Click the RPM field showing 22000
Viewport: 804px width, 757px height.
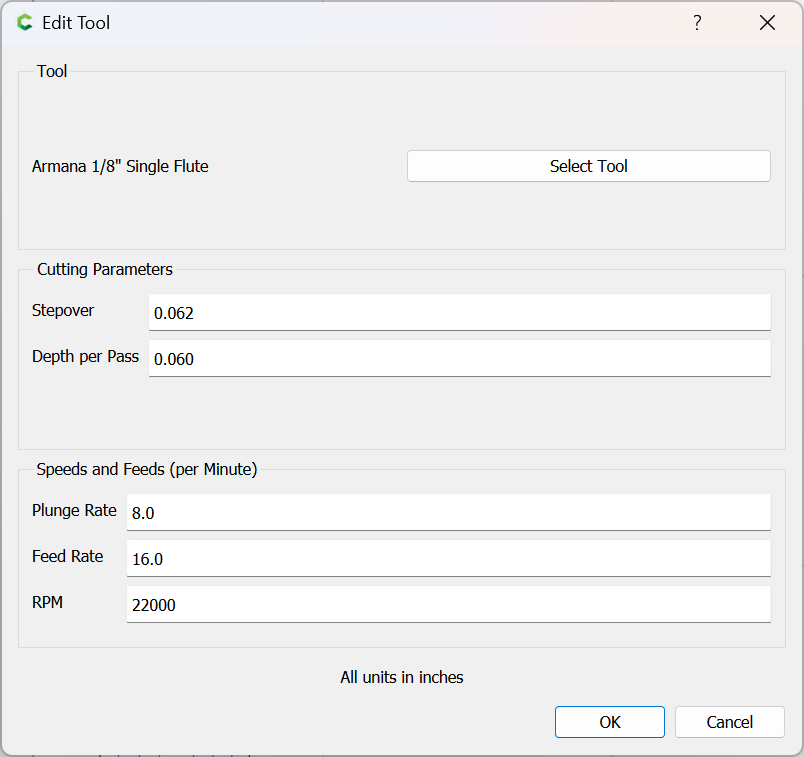pos(449,605)
